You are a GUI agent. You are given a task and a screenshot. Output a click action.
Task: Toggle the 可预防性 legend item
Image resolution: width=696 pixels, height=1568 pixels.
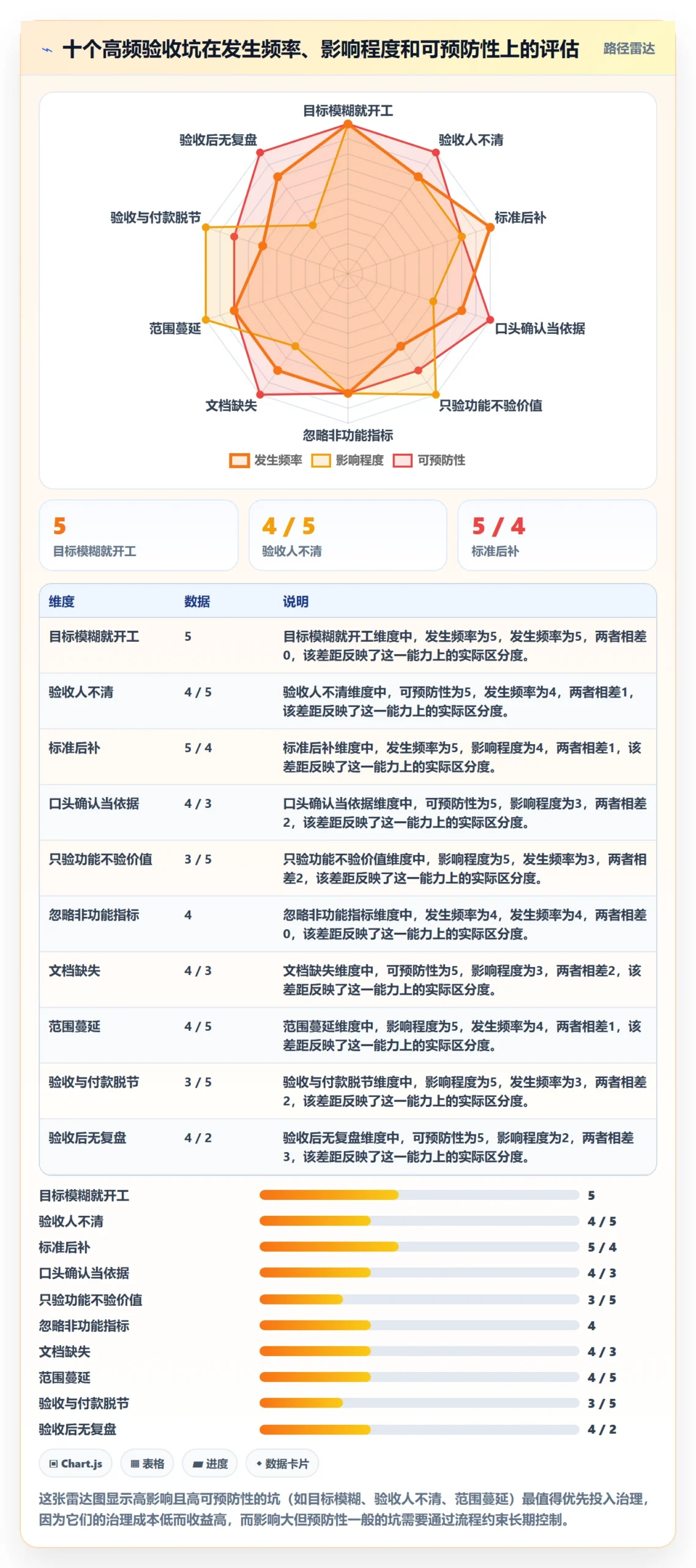coord(428,460)
